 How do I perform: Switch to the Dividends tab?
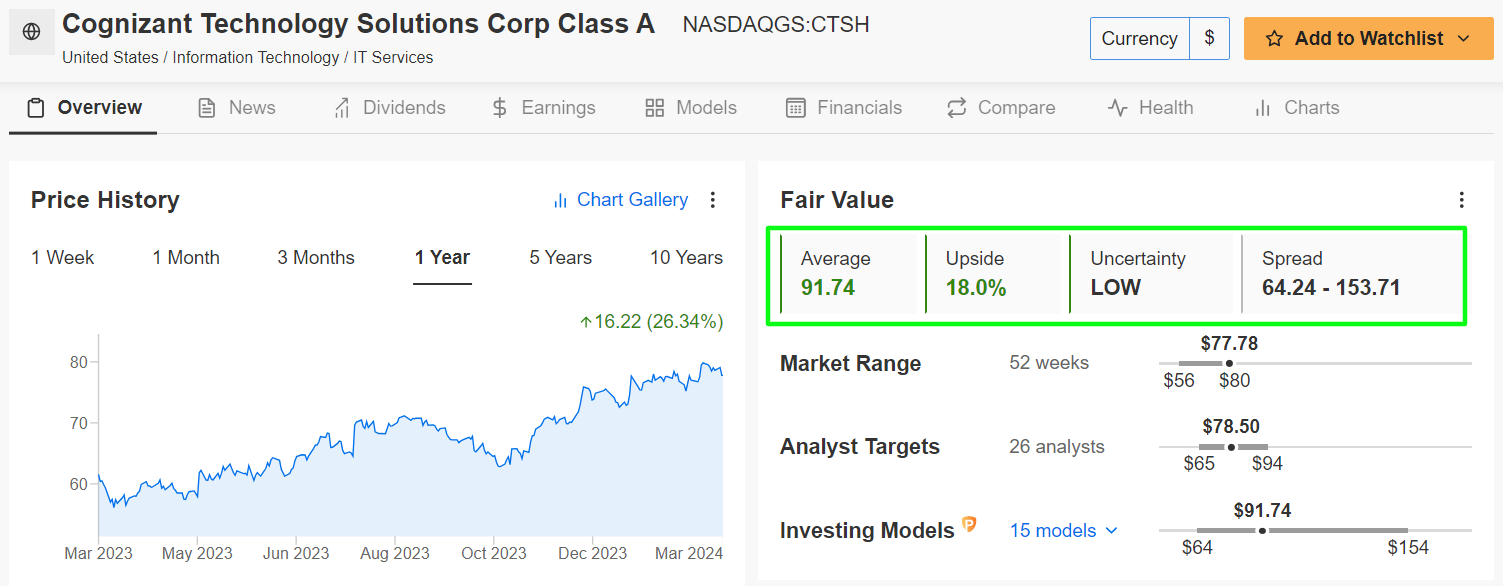tap(389, 108)
